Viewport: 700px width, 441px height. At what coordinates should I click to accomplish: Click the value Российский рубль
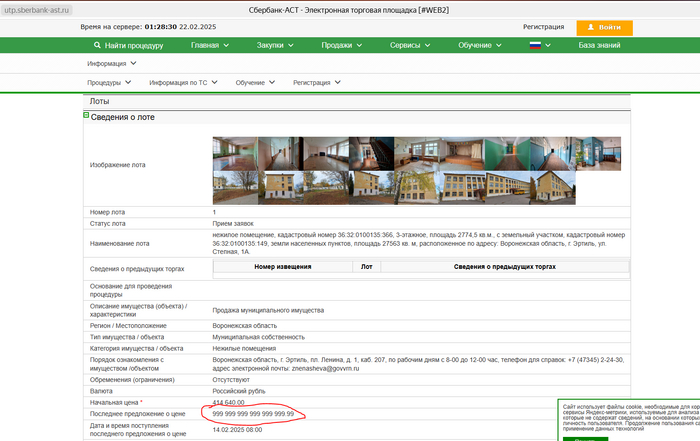click(x=239, y=391)
